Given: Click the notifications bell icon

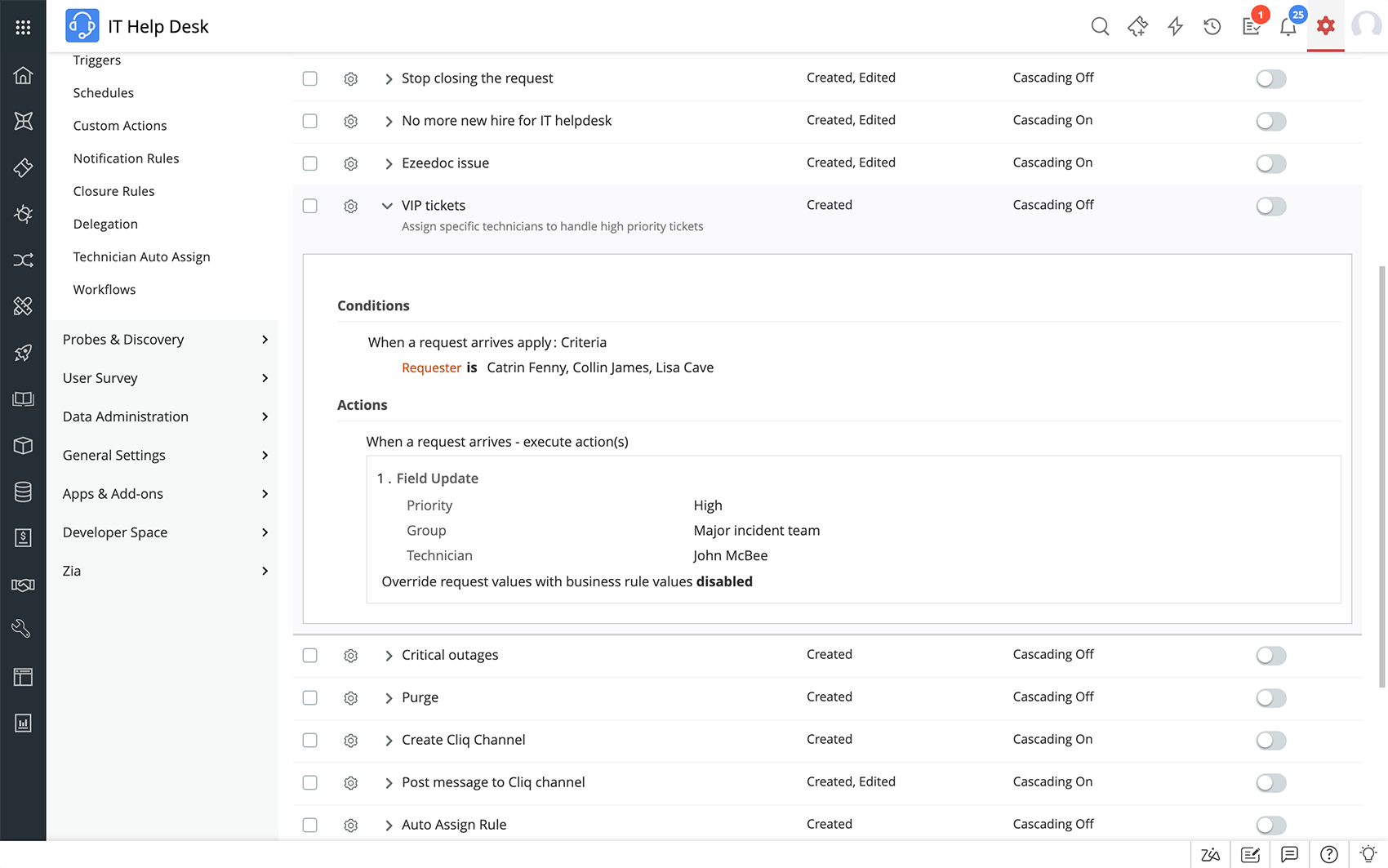Looking at the screenshot, I should 1288,27.
